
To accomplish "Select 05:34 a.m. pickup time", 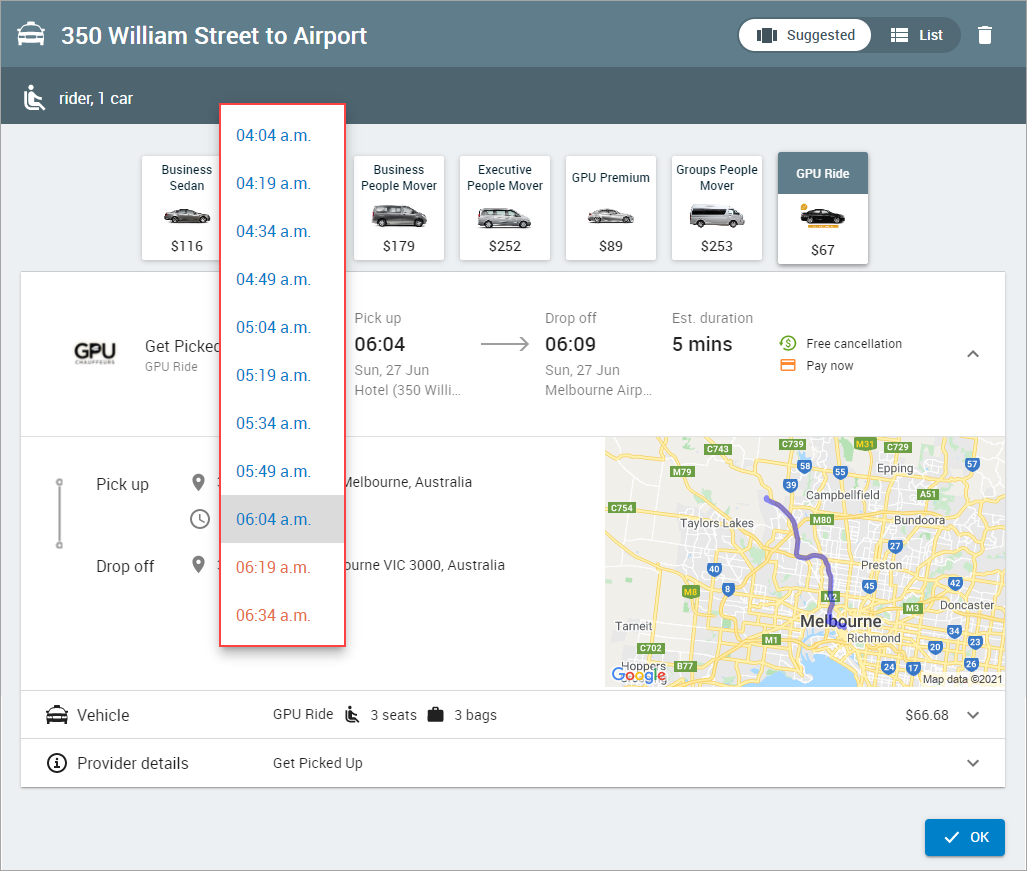I will [x=282, y=424].
